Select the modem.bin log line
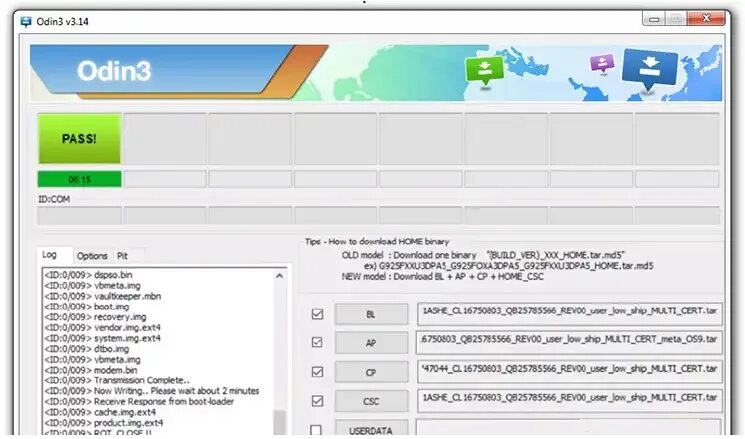745x439 pixels. (91, 370)
